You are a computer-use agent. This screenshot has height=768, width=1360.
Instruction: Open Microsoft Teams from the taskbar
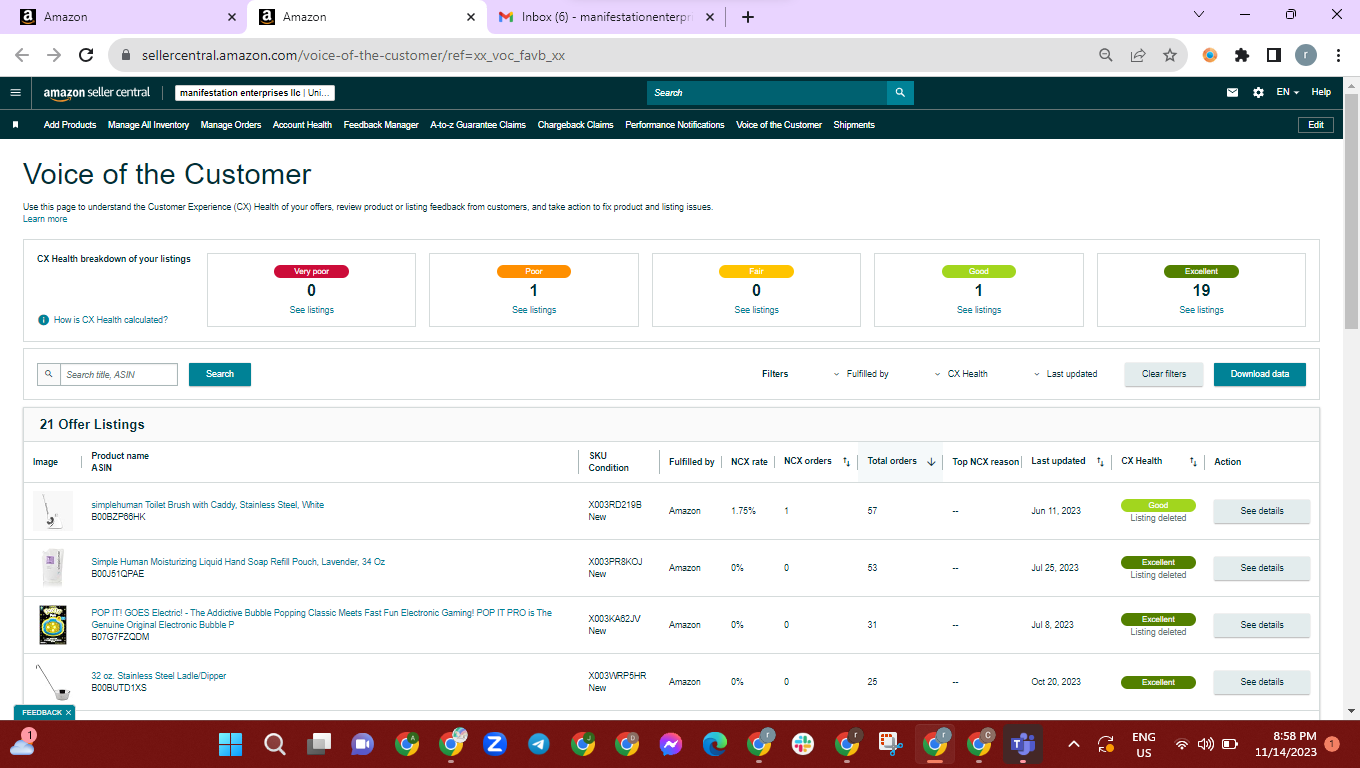tap(1022, 744)
